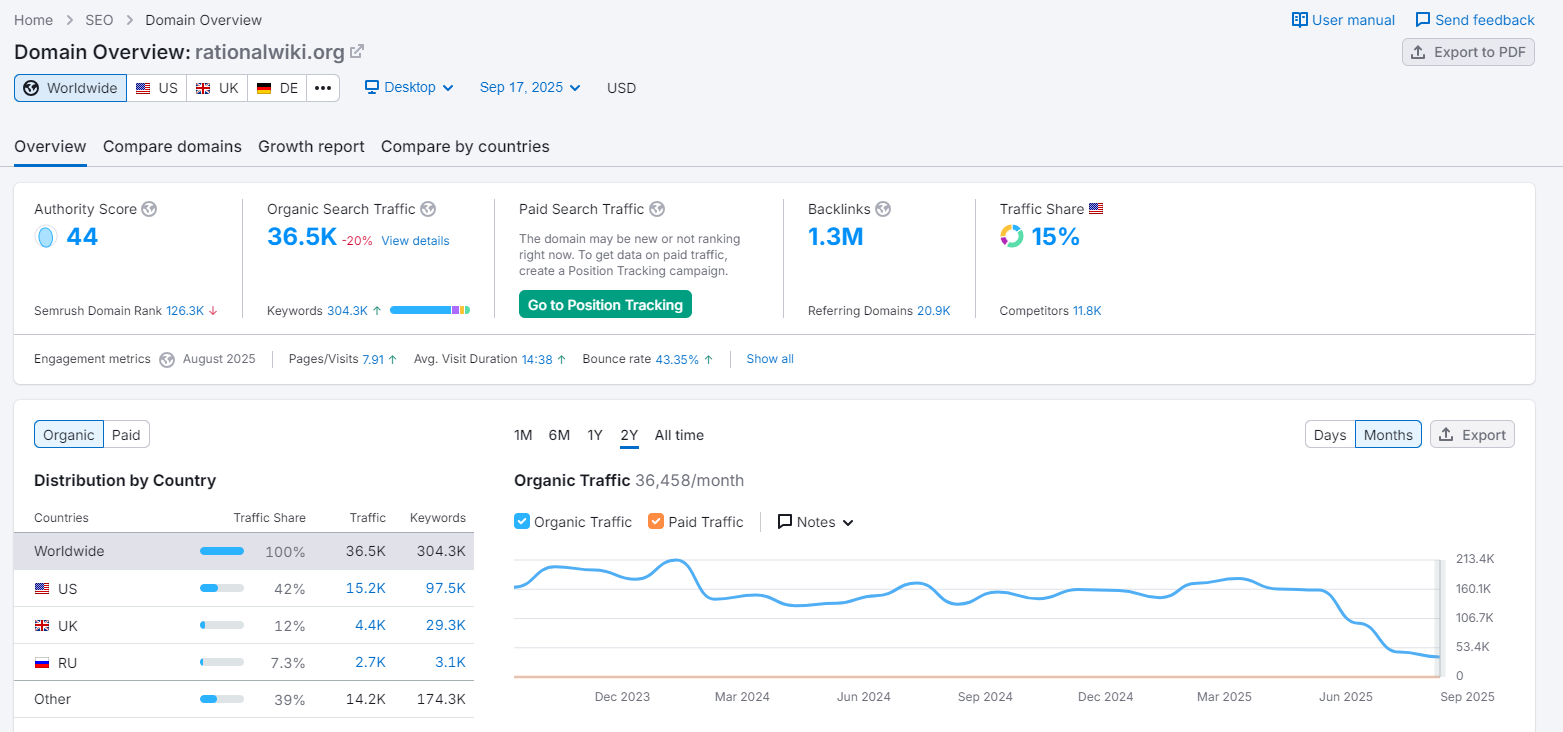Screen dimensions: 1563x732
Task: Click the UK flag in country table
Action: 42,626
